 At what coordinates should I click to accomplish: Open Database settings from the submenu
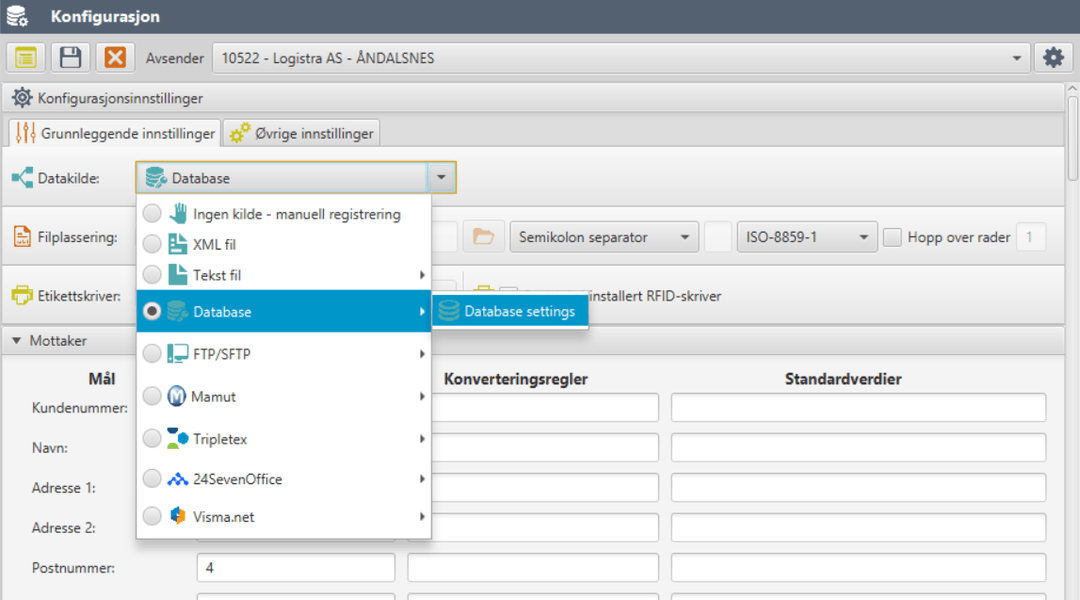[x=510, y=311]
